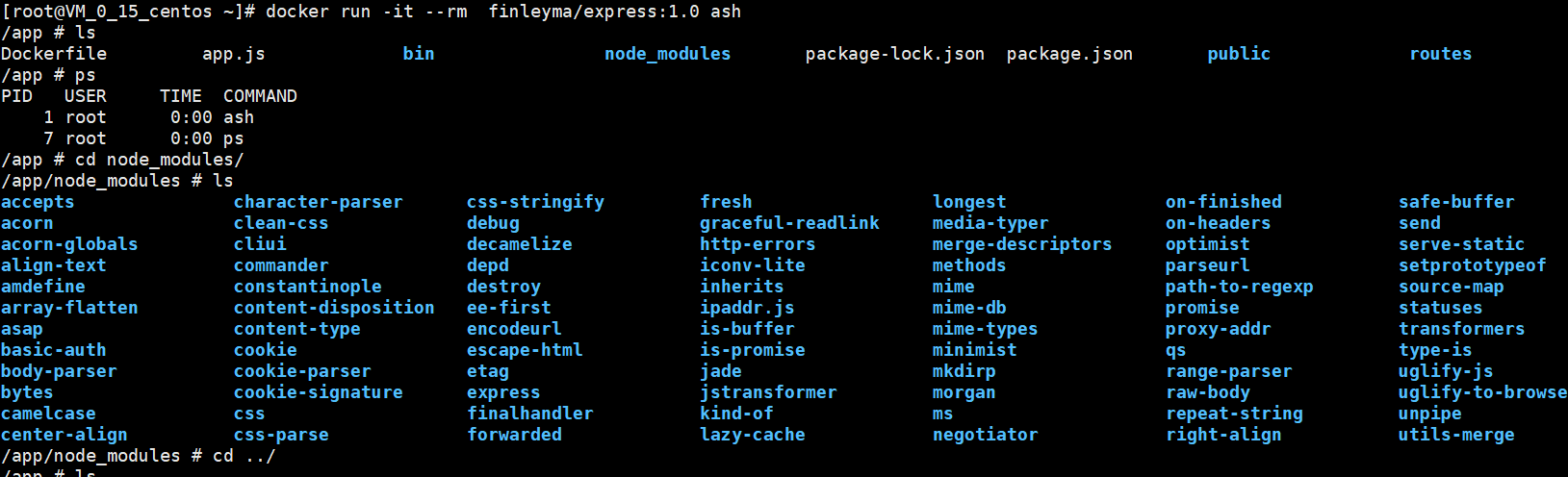The width and height of the screenshot is (1568, 477).
Task: Click the routes directory name
Action: [x=1440, y=54]
